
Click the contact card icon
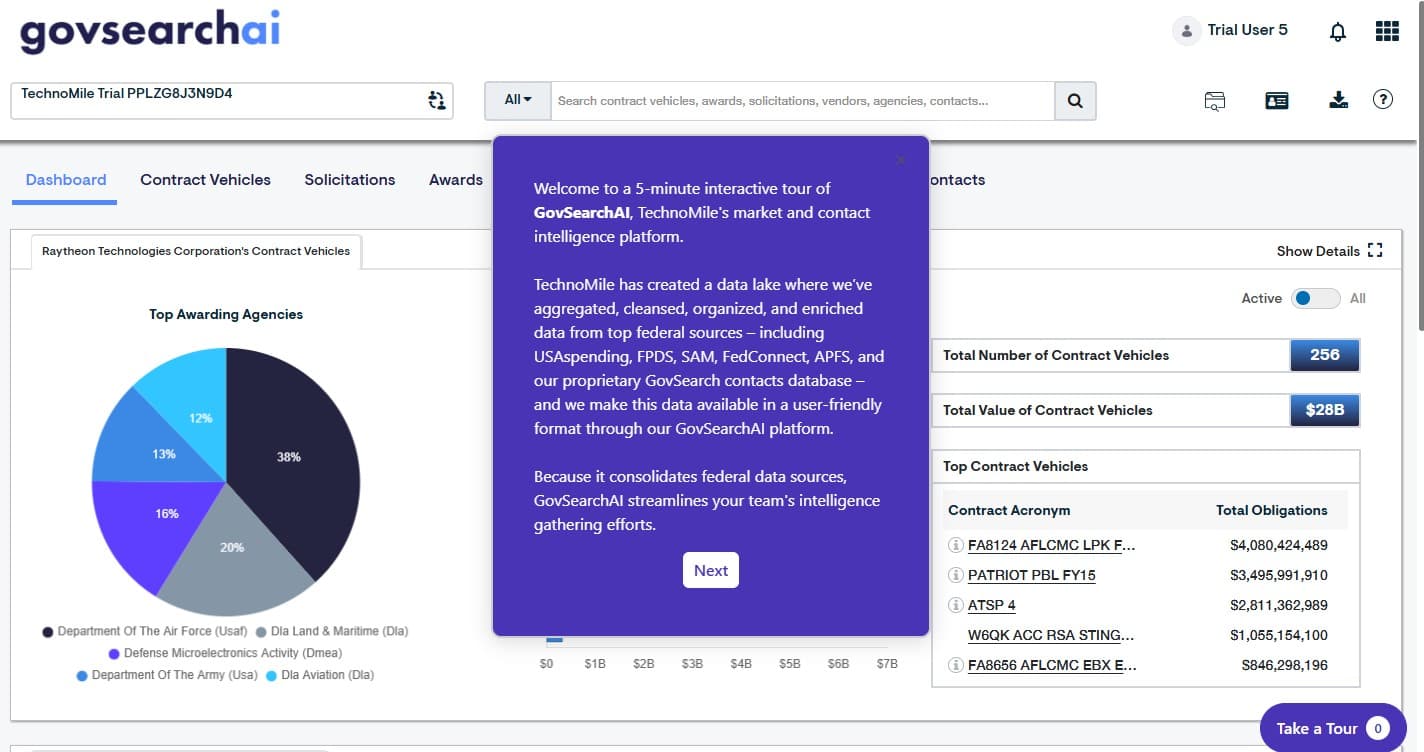coord(1277,100)
